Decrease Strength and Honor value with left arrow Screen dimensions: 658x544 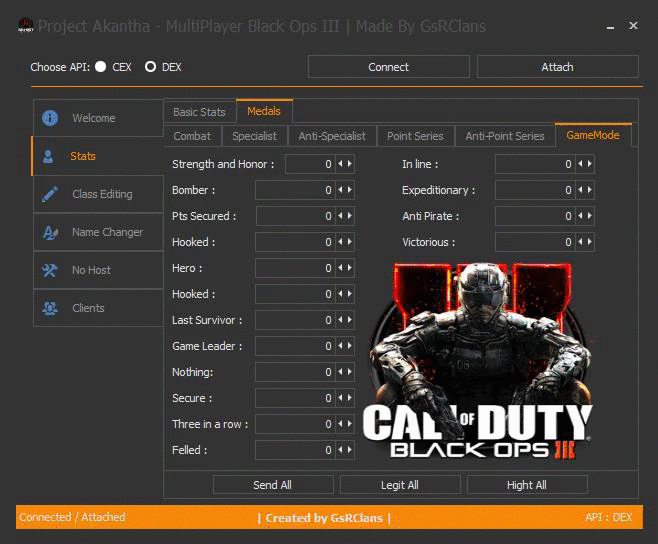(x=340, y=164)
